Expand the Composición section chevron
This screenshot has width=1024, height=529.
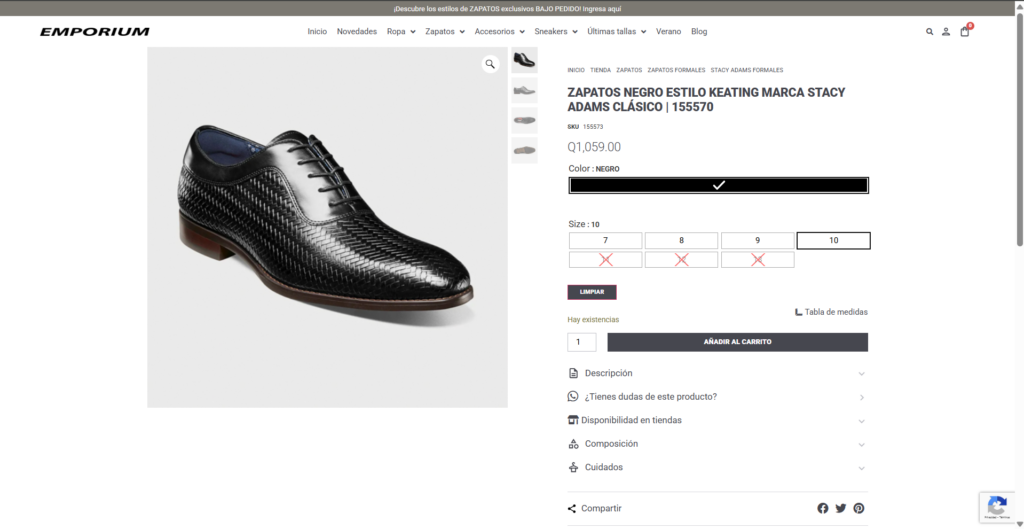pyautogui.click(x=861, y=444)
